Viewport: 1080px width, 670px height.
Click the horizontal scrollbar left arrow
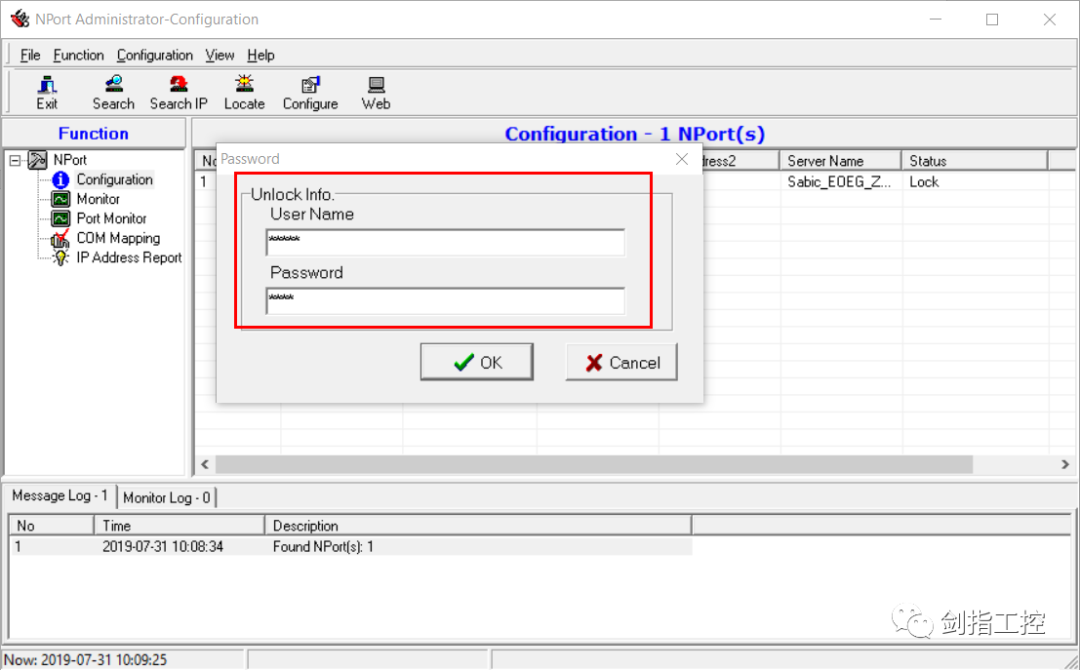tap(205, 465)
